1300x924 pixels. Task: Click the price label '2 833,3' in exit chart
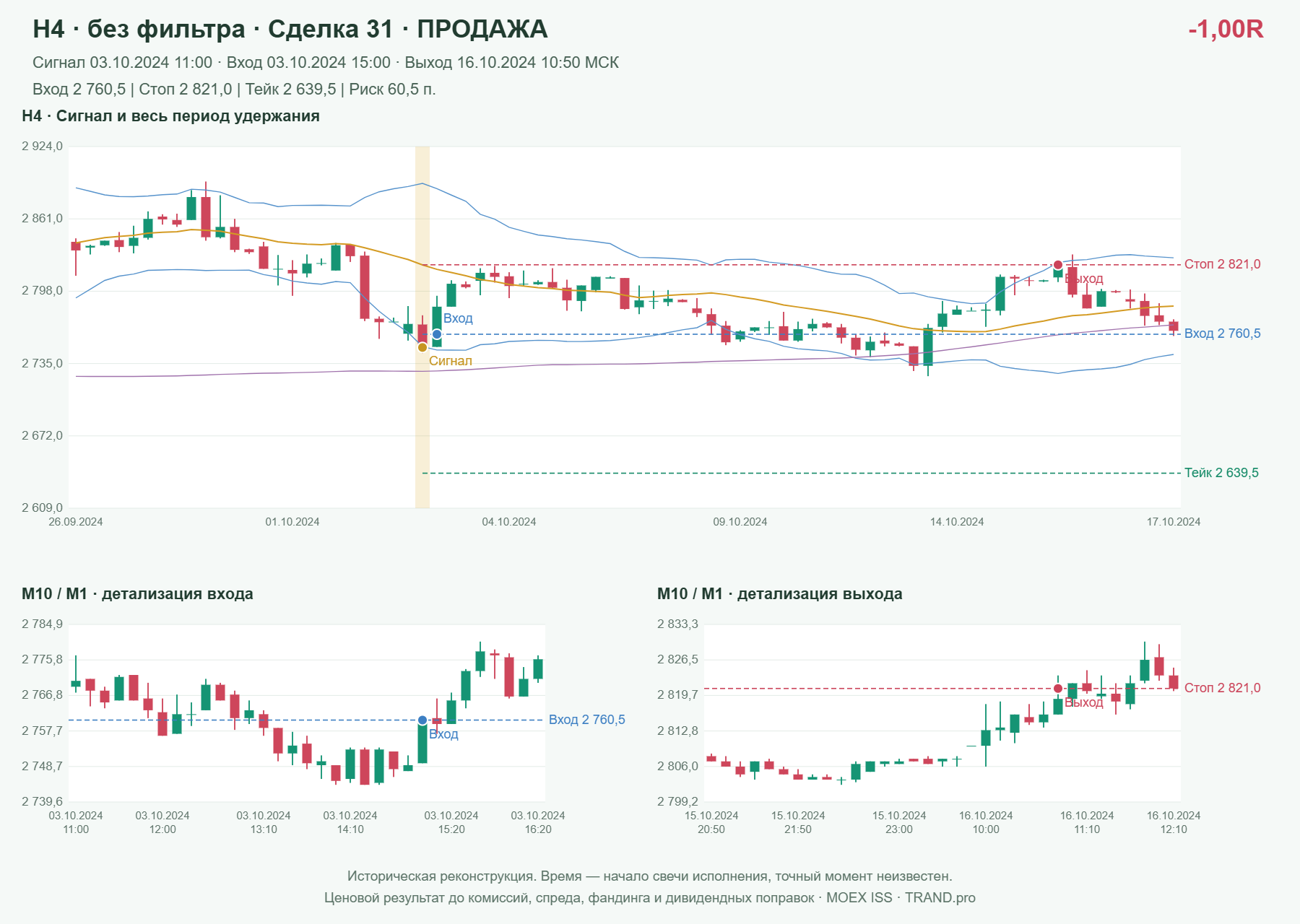coord(678,624)
